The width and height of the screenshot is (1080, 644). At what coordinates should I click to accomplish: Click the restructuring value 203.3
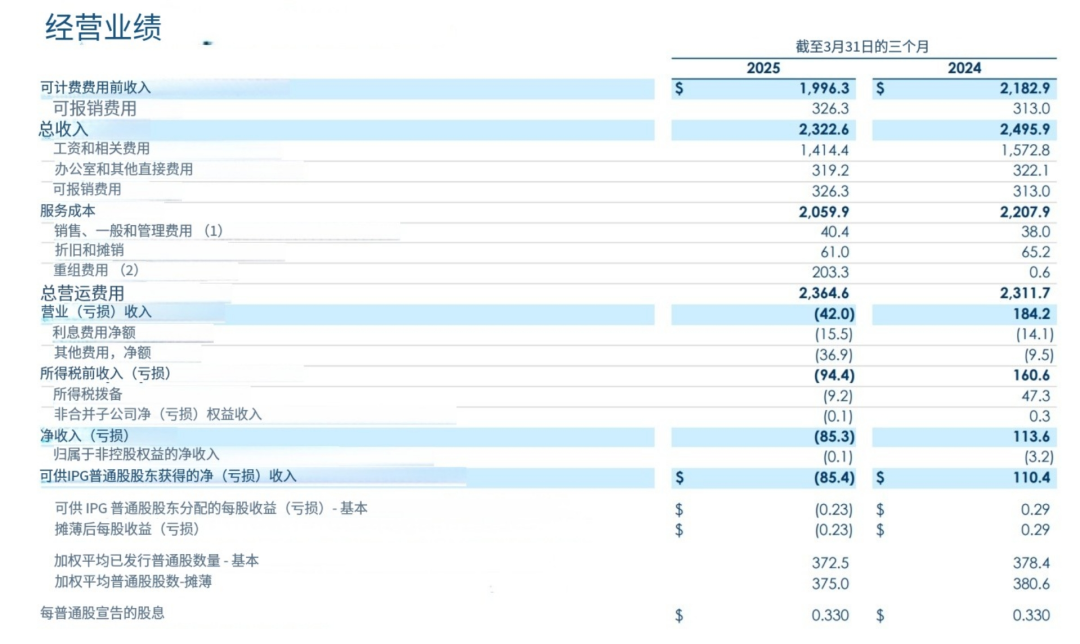coord(830,273)
